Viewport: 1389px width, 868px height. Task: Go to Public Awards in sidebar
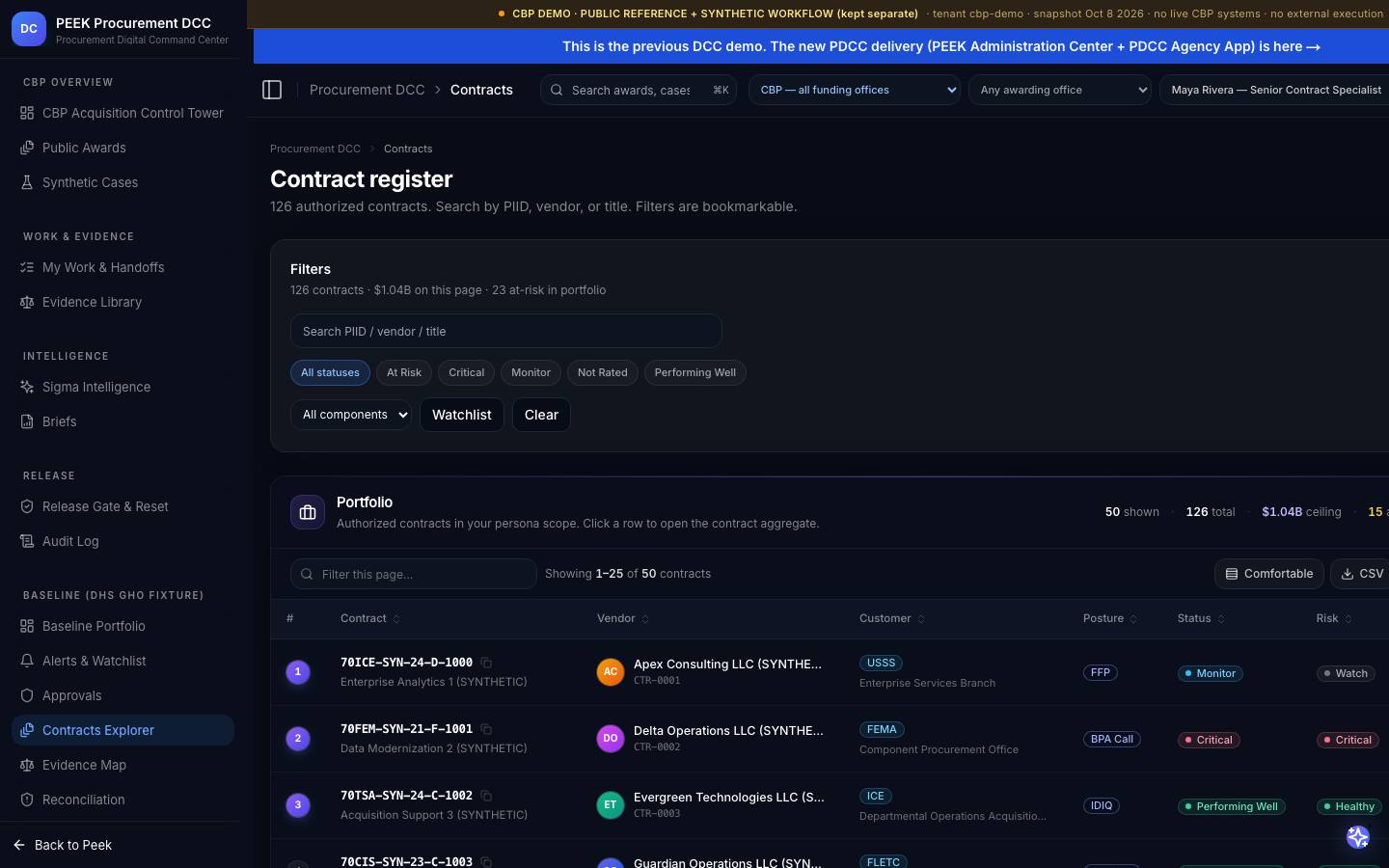(123, 148)
